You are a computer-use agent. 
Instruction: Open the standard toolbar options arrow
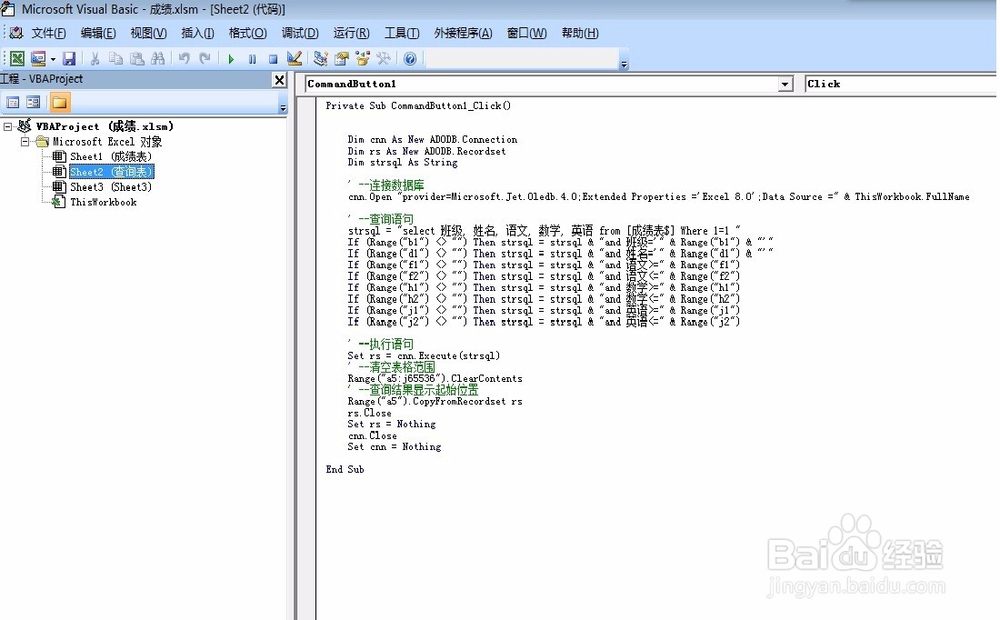624,64
